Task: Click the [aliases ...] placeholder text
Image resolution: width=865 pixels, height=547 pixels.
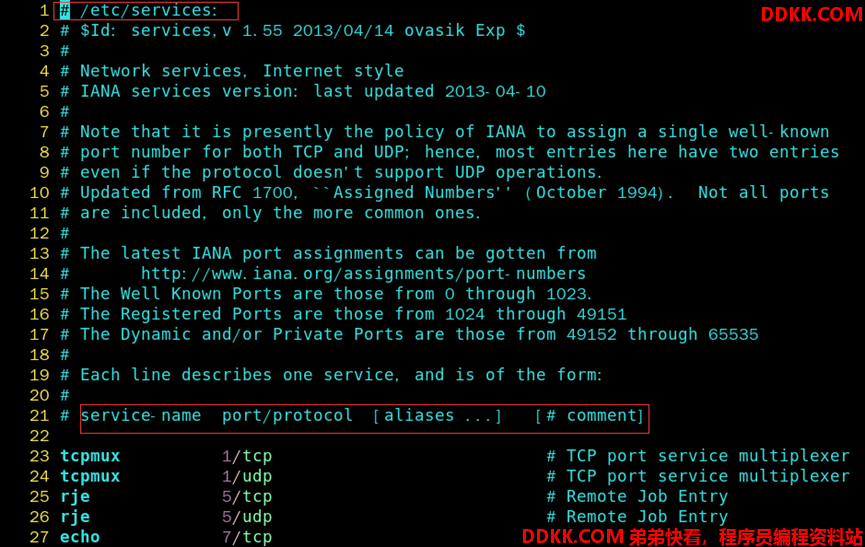Action: tap(437, 415)
